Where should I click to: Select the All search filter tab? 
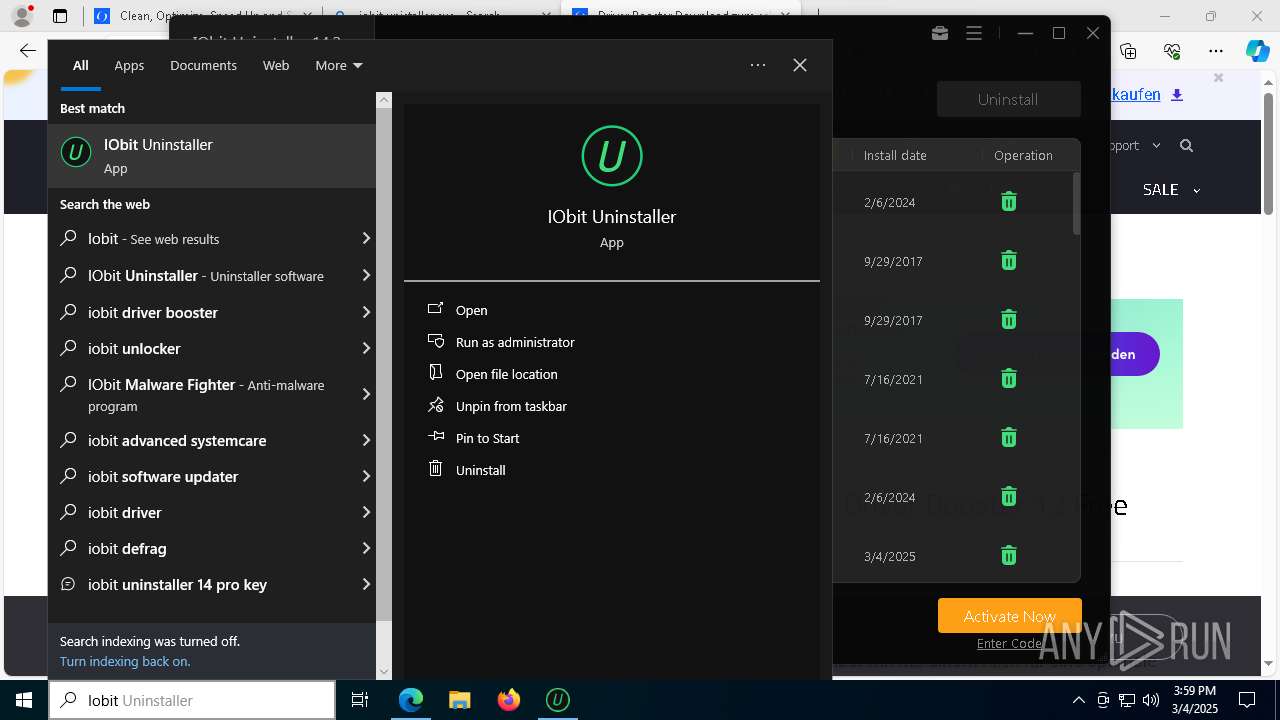(x=80, y=65)
